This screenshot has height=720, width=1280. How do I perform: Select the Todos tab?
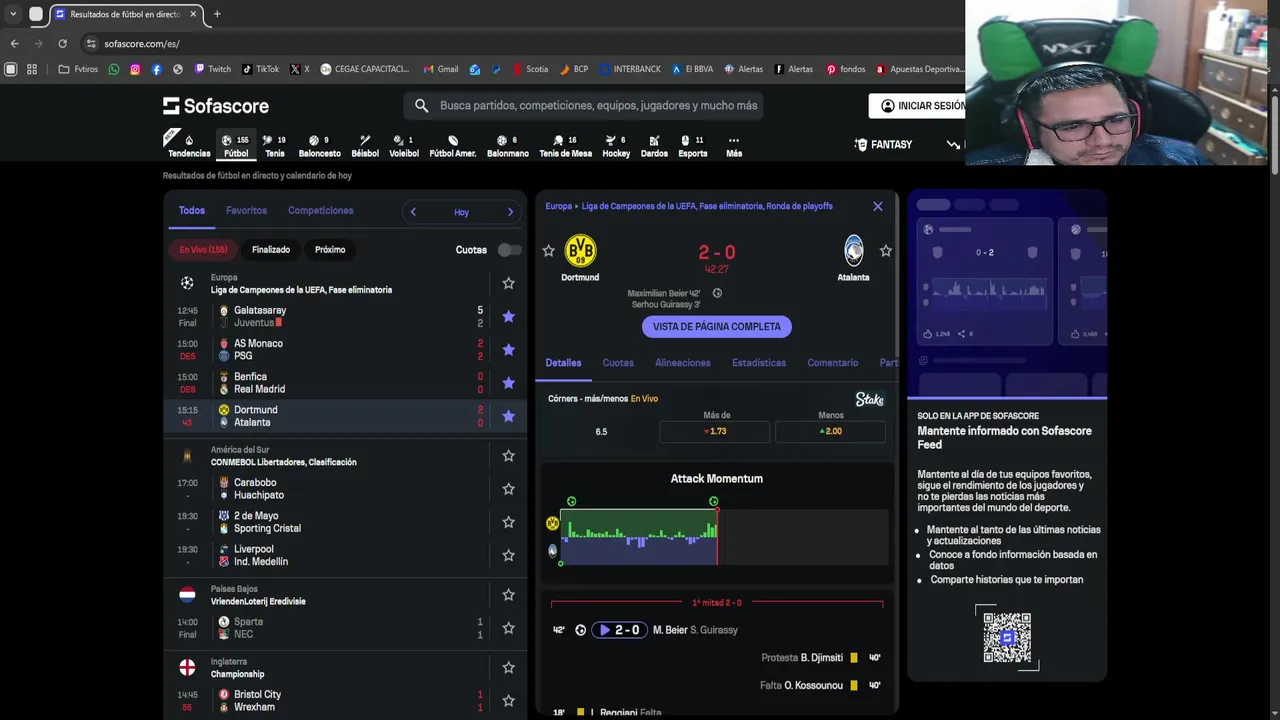pyautogui.click(x=191, y=211)
